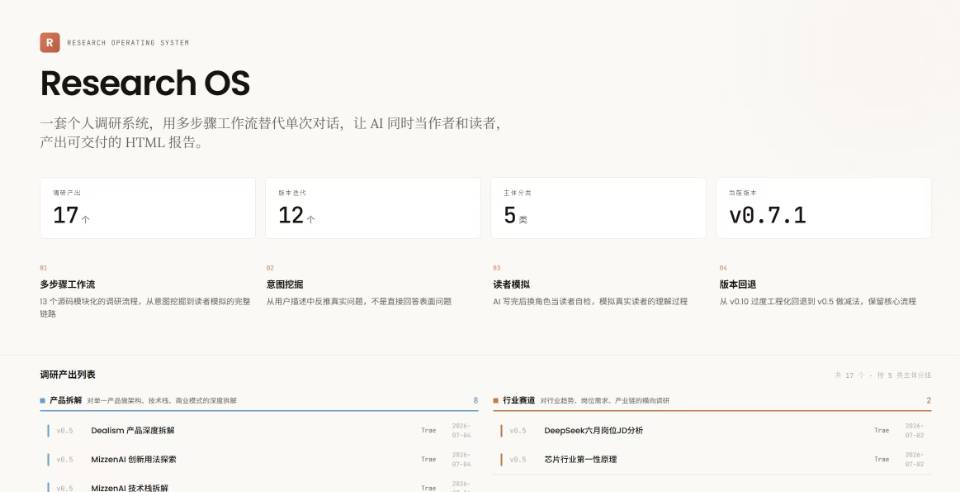960x492 pixels.
Task: Click the 版本回退 feature title
Action: tap(738, 285)
